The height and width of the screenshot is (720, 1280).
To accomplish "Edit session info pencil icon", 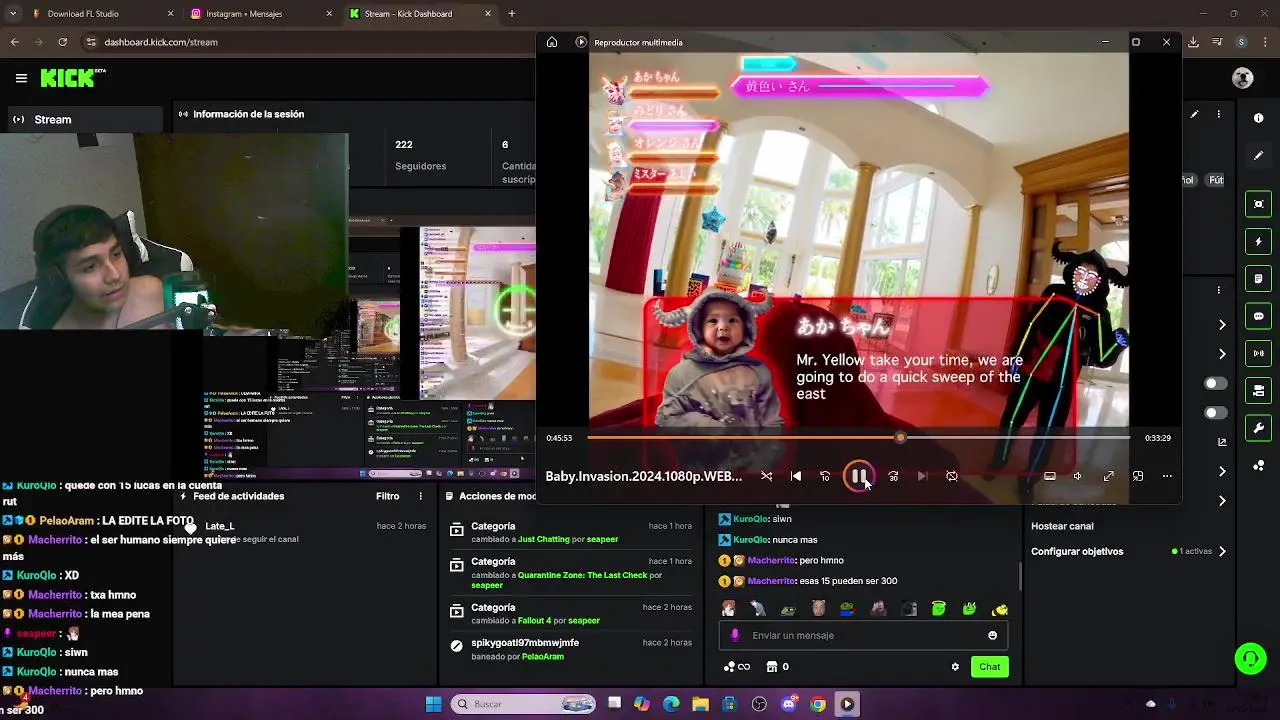I will tap(1194, 114).
